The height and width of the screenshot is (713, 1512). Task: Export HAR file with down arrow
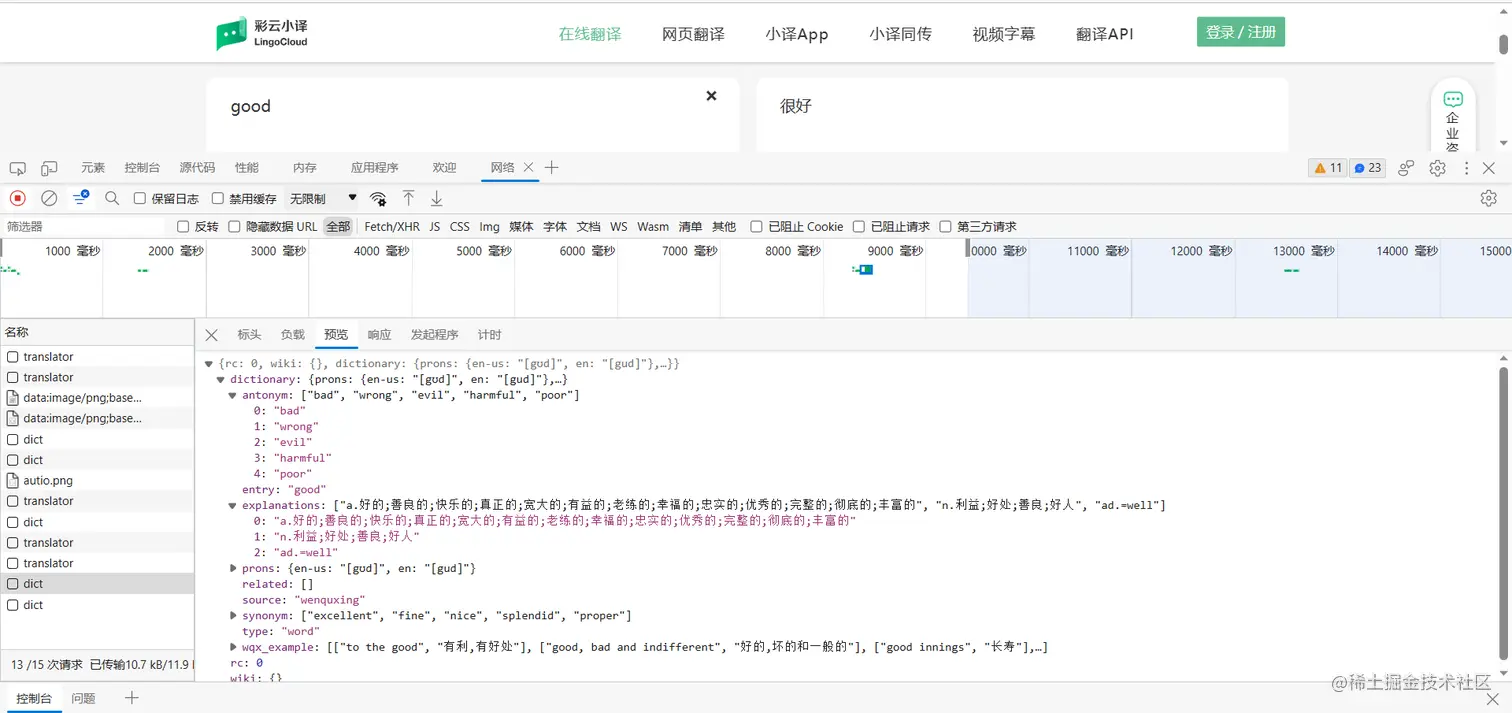436,198
